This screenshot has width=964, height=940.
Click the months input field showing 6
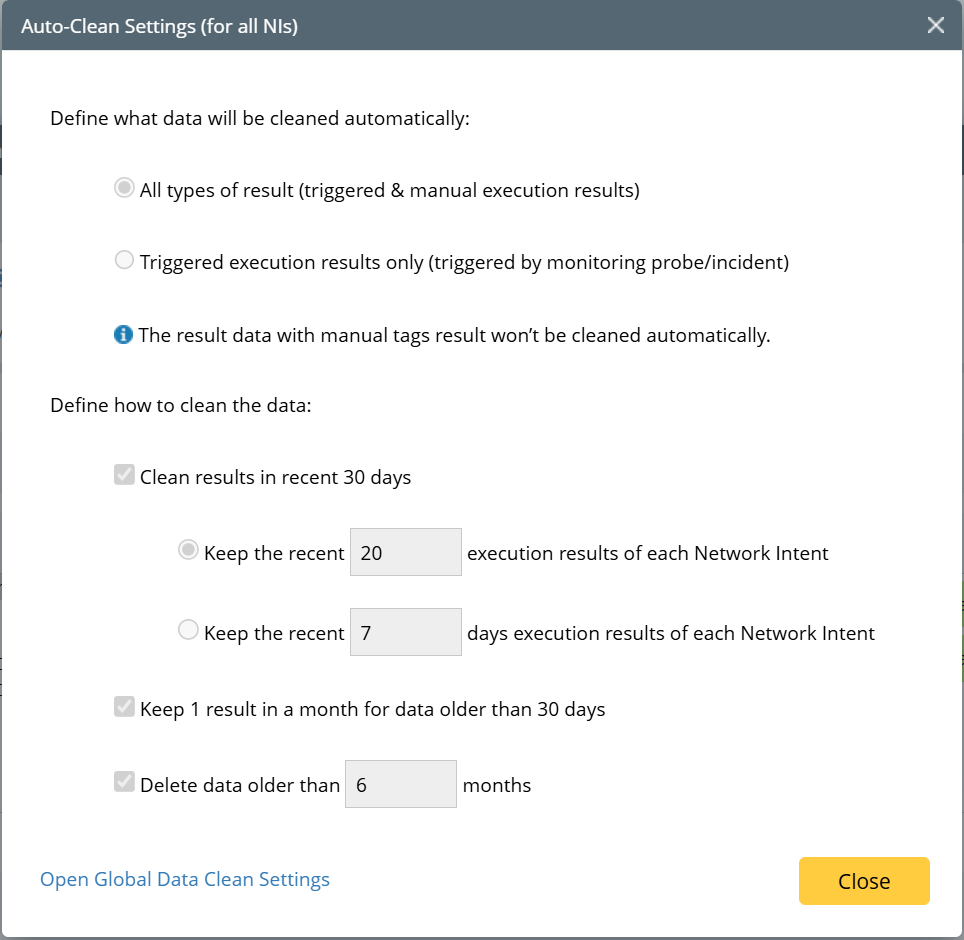(x=400, y=784)
